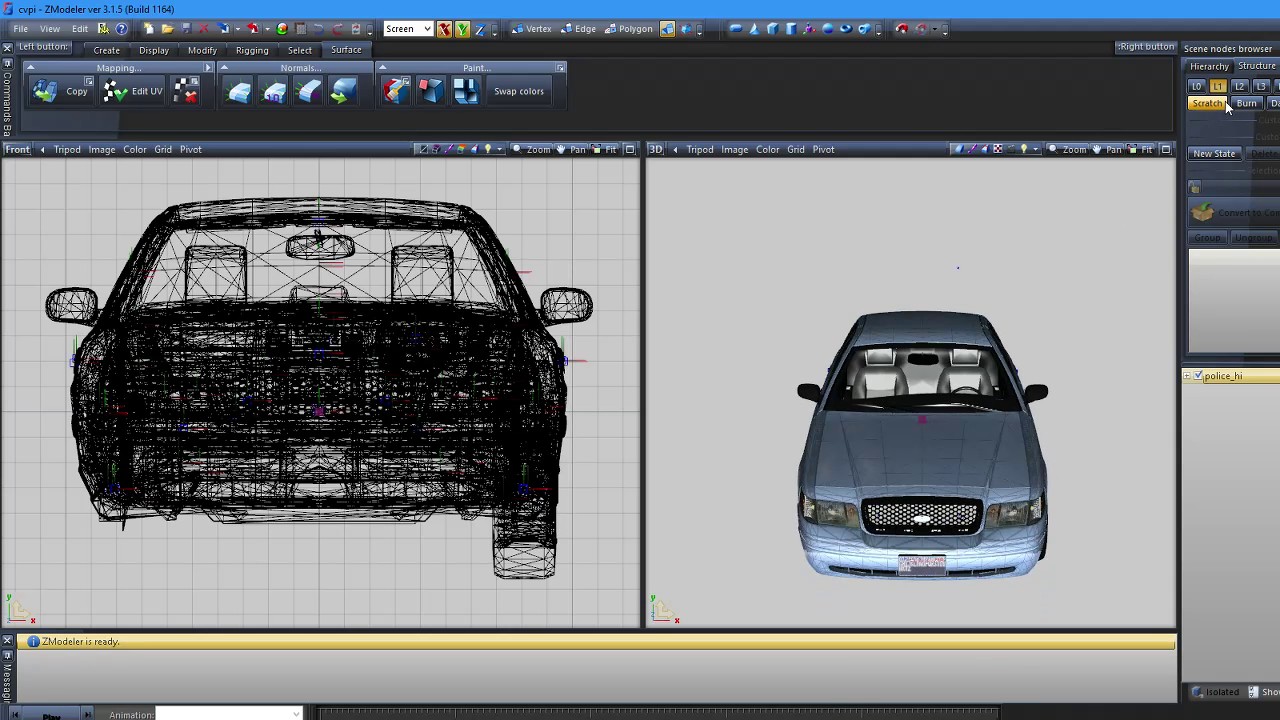Click the Isolated option in status bar
The height and width of the screenshot is (720, 1280).
pyautogui.click(x=1216, y=692)
